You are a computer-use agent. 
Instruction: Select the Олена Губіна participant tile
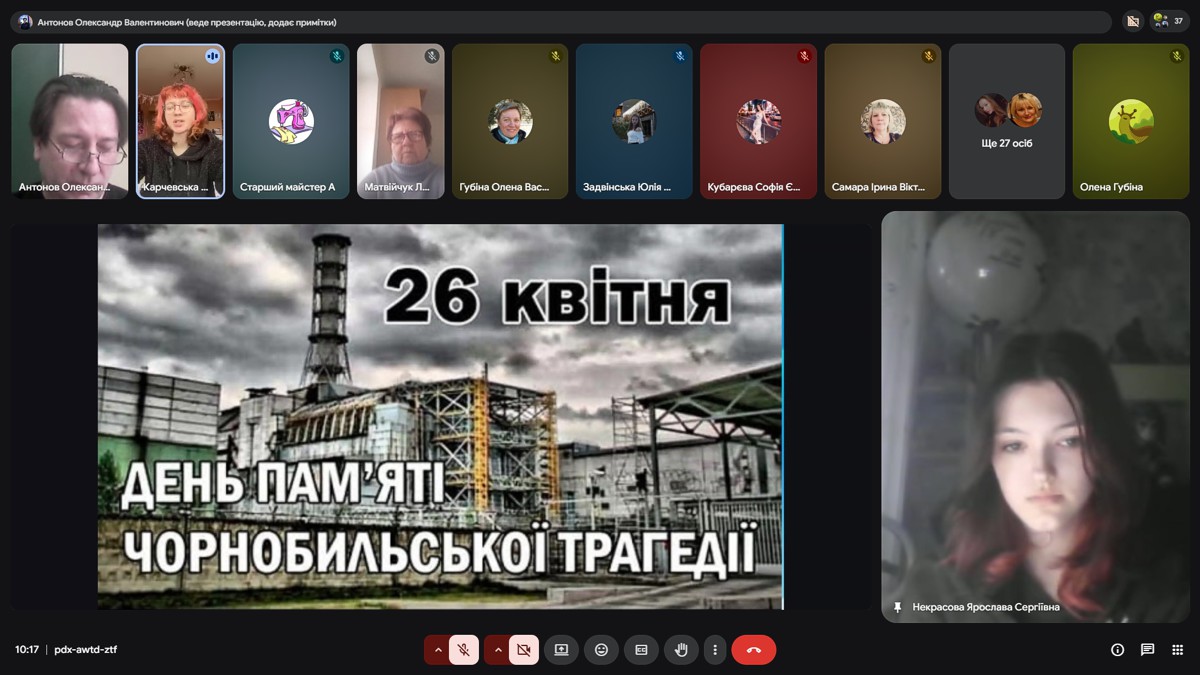click(1131, 121)
